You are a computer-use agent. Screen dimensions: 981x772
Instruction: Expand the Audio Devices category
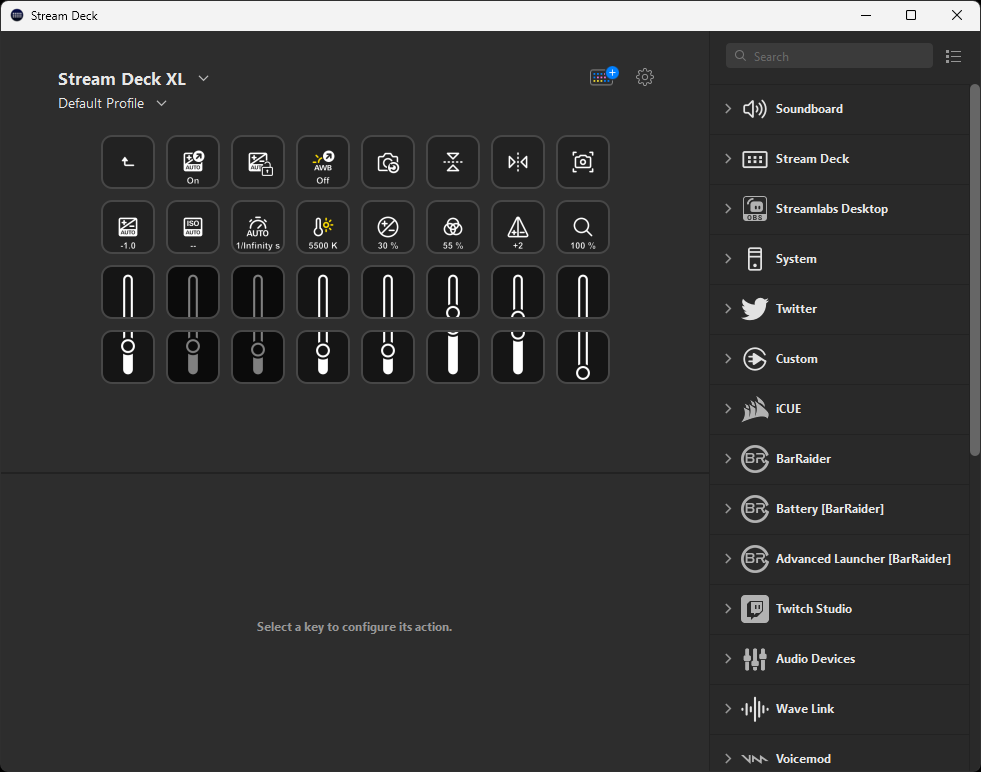[814, 659]
